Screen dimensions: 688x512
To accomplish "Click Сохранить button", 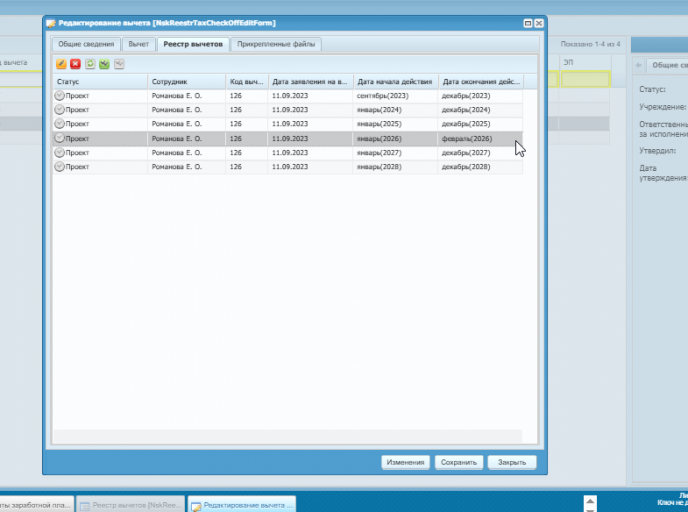I will click(459, 462).
